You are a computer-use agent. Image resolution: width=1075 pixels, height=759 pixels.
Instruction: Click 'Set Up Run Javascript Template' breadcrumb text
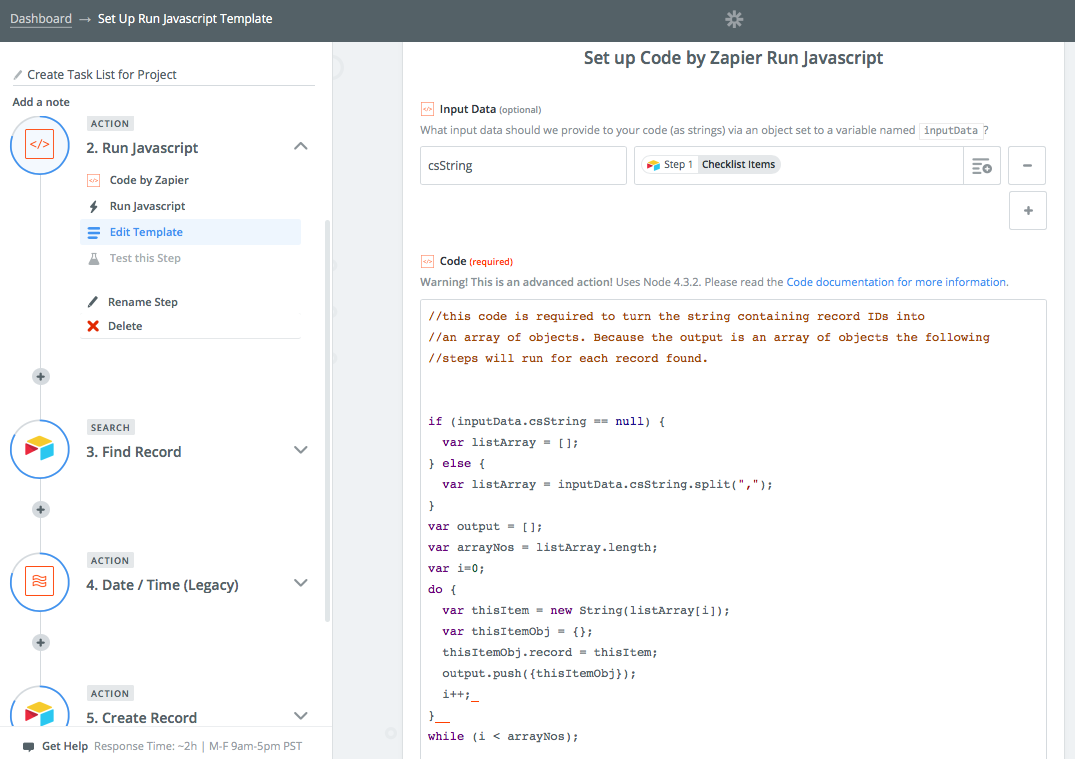185,19
